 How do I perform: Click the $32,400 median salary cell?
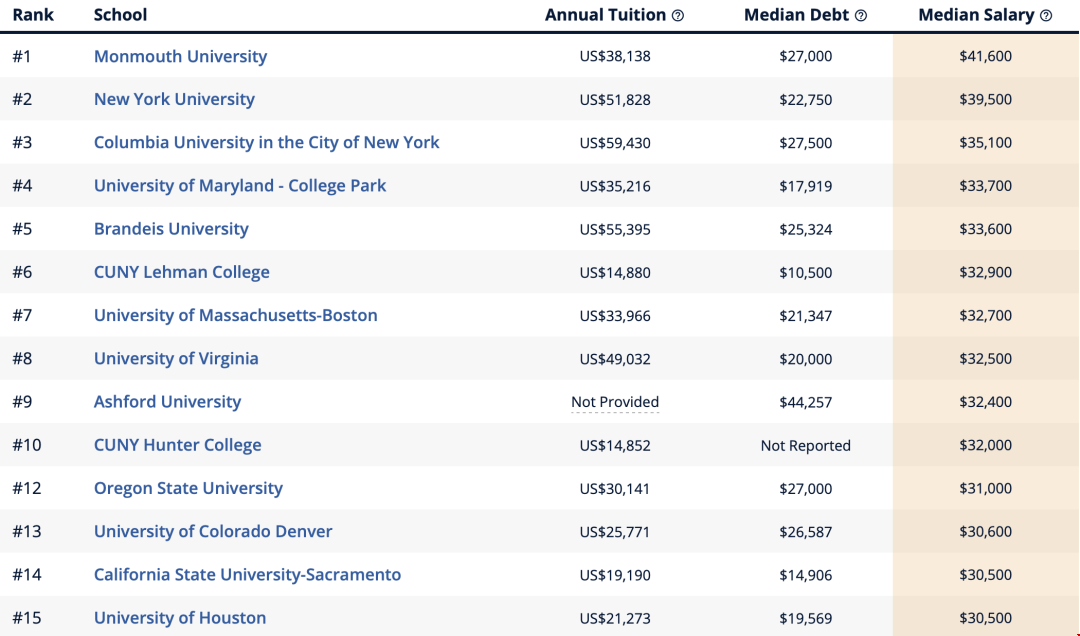tap(986, 402)
